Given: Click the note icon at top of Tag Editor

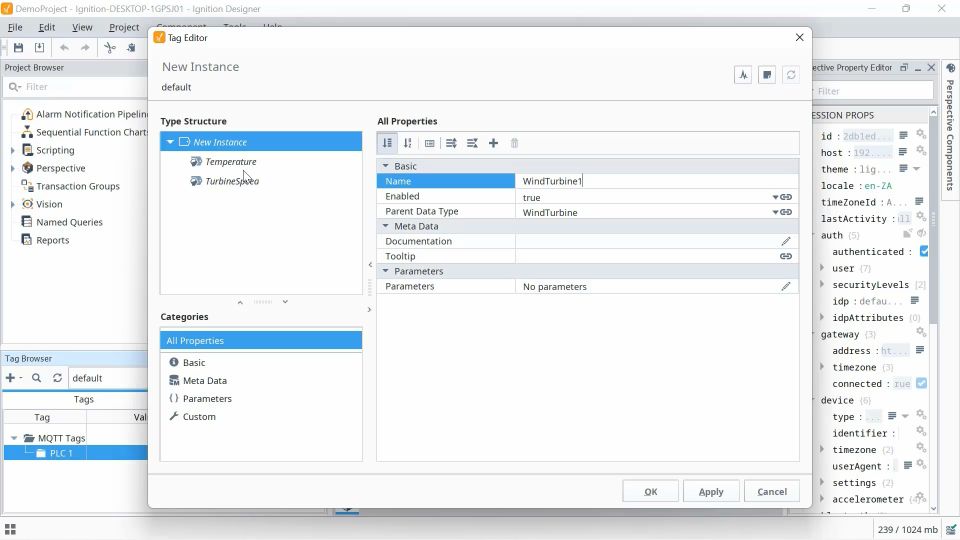Looking at the screenshot, I should (767, 75).
